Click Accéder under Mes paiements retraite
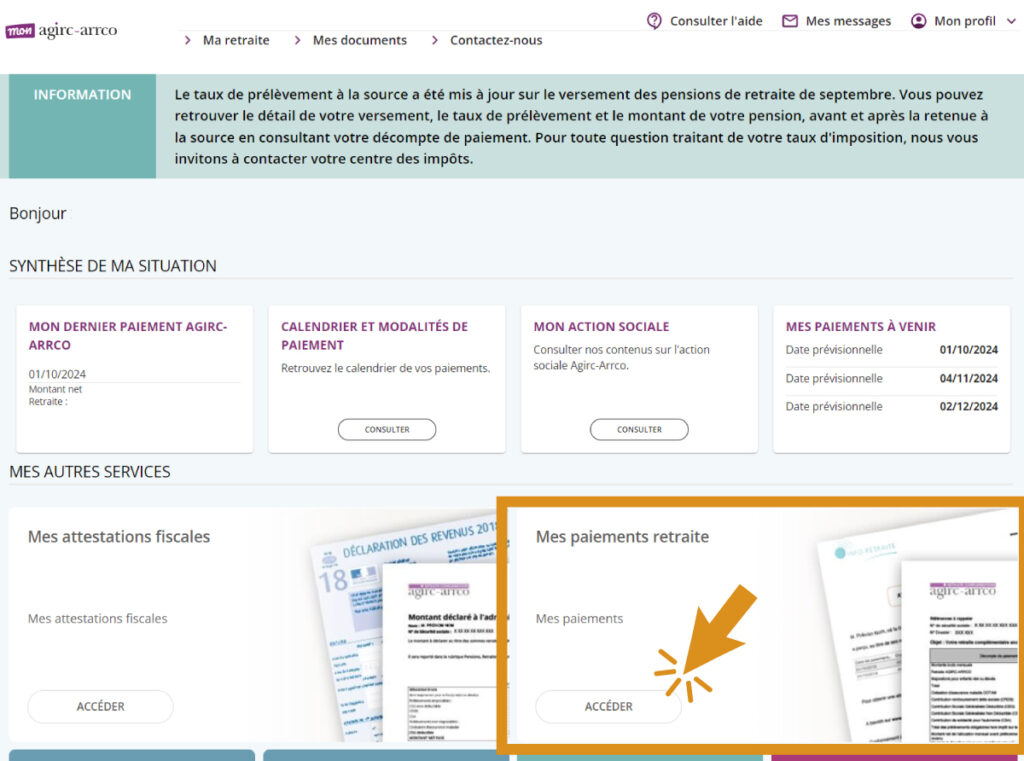The width and height of the screenshot is (1024, 761). [x=608, y=706]
